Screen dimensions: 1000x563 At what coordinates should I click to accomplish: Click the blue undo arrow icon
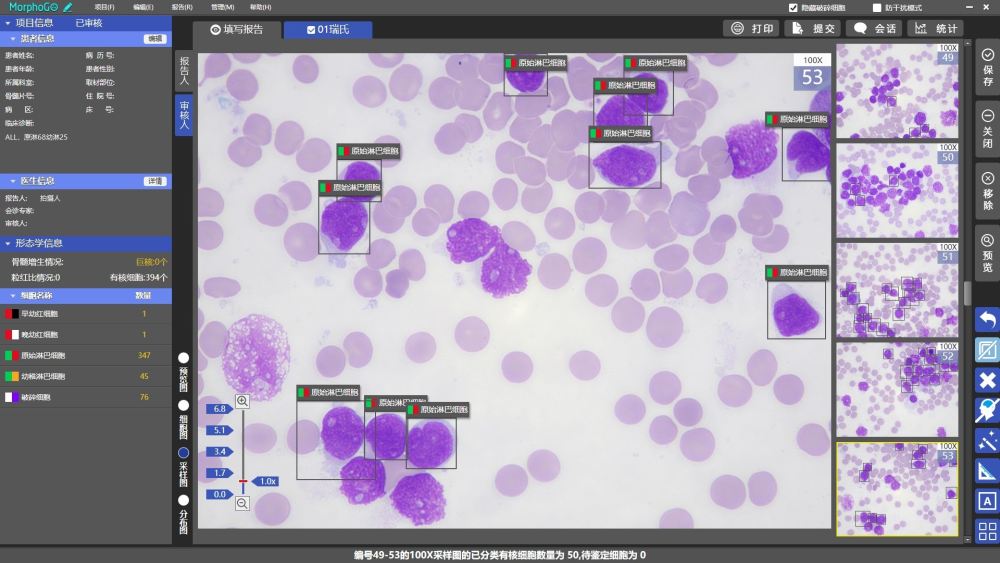tap(987, 319)
